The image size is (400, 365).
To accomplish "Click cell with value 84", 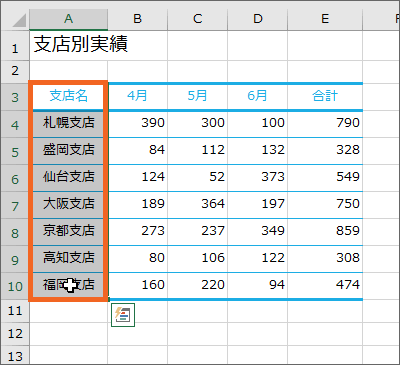I will (138, 151).
